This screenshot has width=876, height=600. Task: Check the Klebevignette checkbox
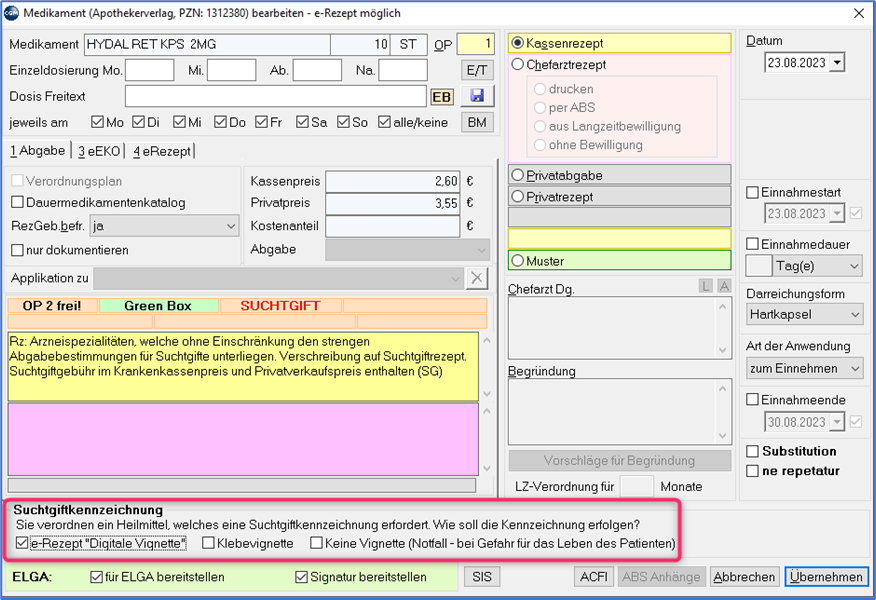tap(208, 542)
